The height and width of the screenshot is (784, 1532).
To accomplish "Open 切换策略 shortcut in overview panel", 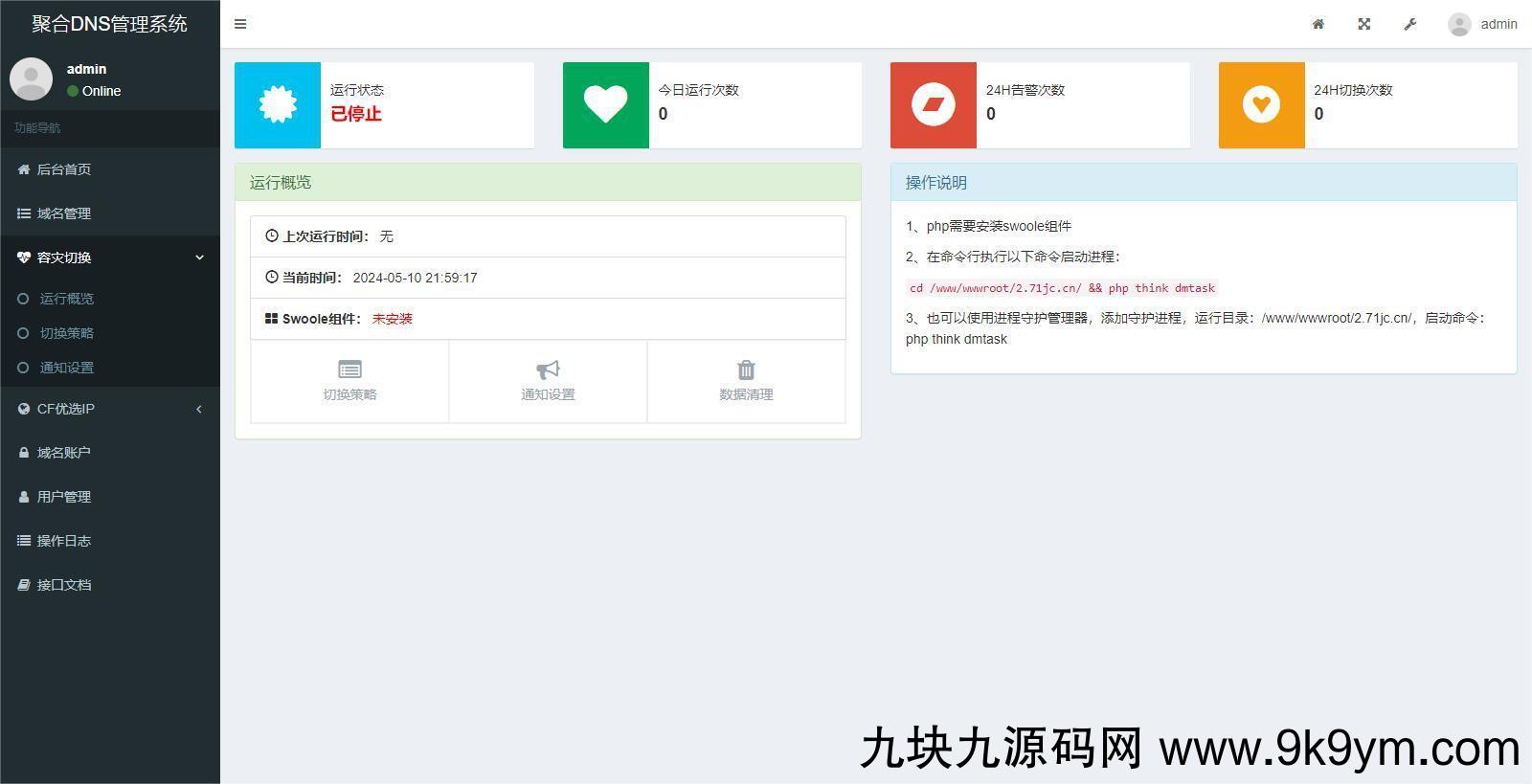I will (349, 381).
